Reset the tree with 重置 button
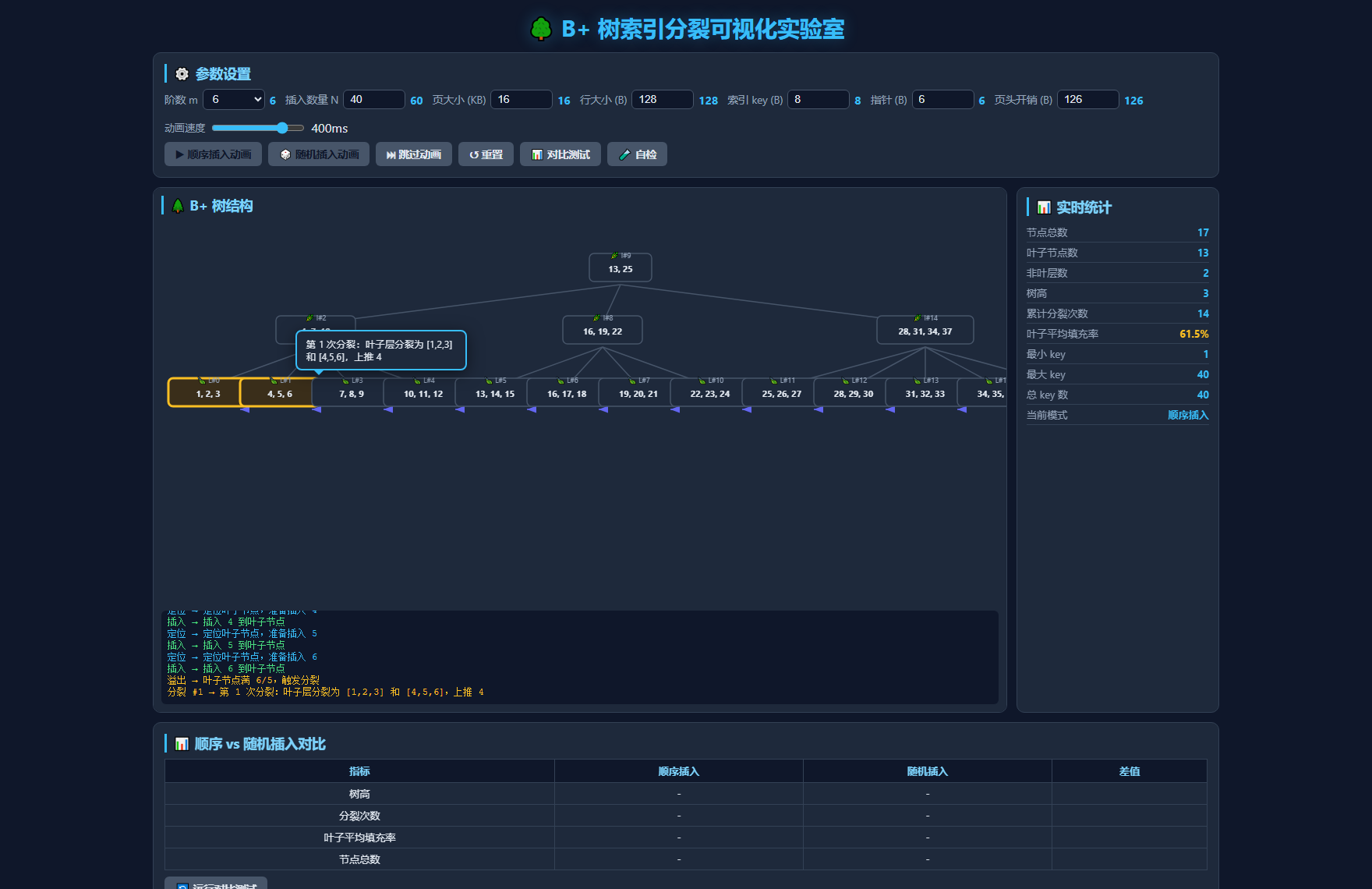Screen dimensions: 1372x889 486,154
